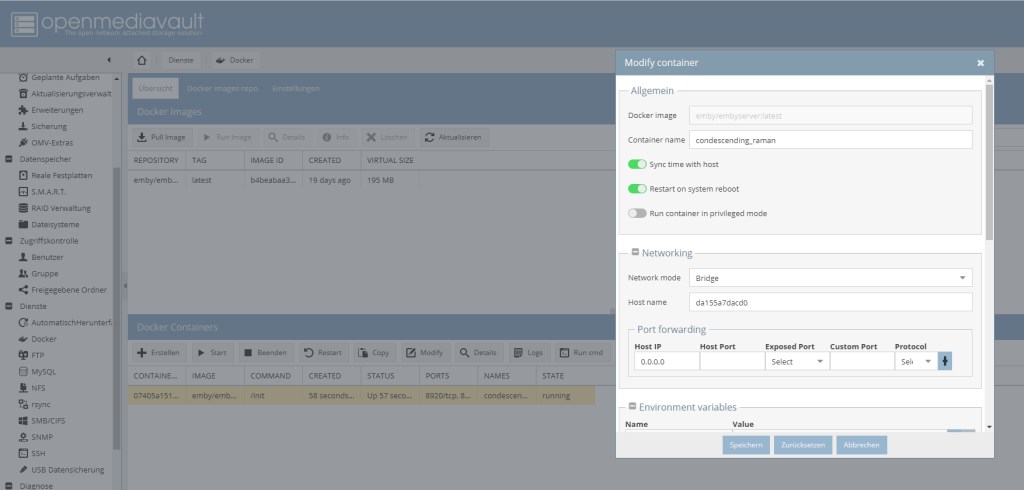Click Dienste in the breadcrumb
Image resolution: width=1024 pixels, height=490 pixels.
tap(181, 60)
